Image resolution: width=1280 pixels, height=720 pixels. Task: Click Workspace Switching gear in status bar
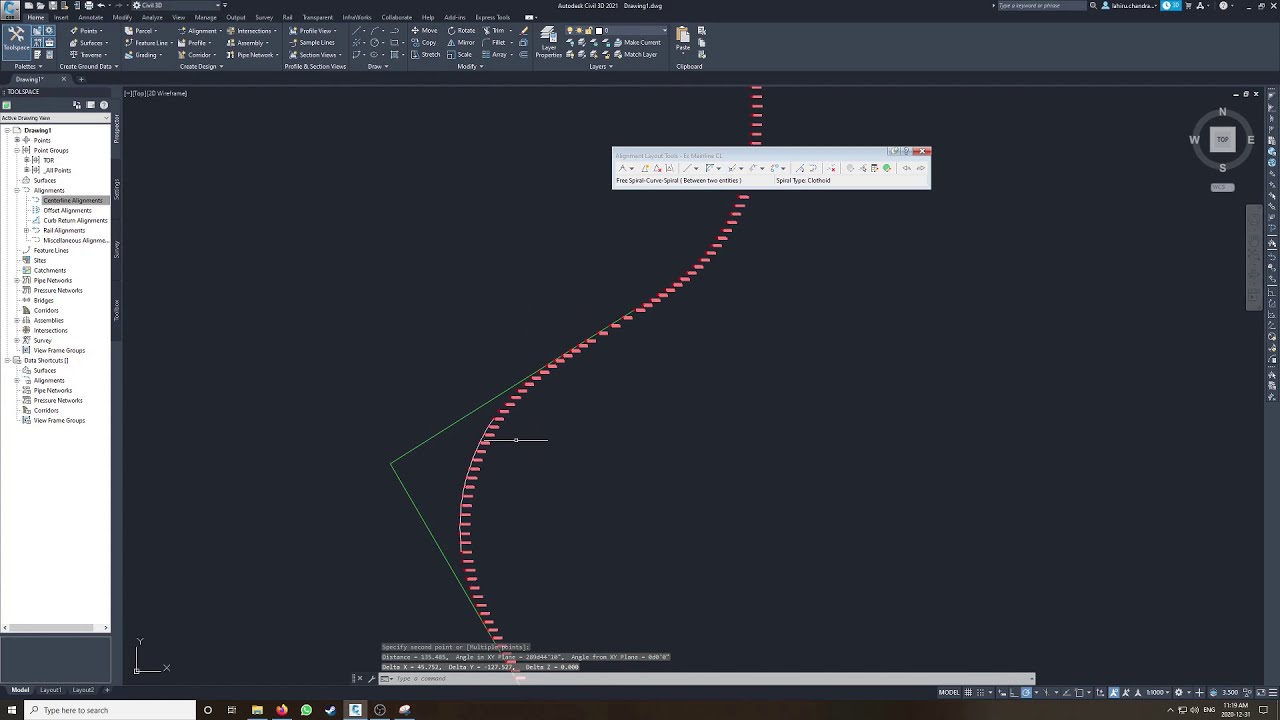tap(1178, 692)
